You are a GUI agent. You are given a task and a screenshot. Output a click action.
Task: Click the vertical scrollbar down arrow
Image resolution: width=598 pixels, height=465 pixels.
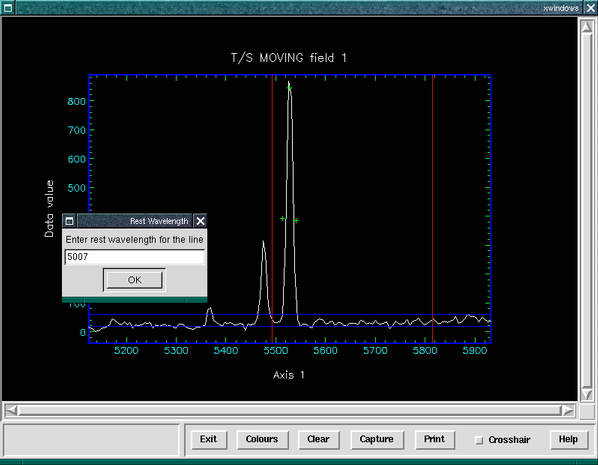pyautogui.click(x=587, y=394)
